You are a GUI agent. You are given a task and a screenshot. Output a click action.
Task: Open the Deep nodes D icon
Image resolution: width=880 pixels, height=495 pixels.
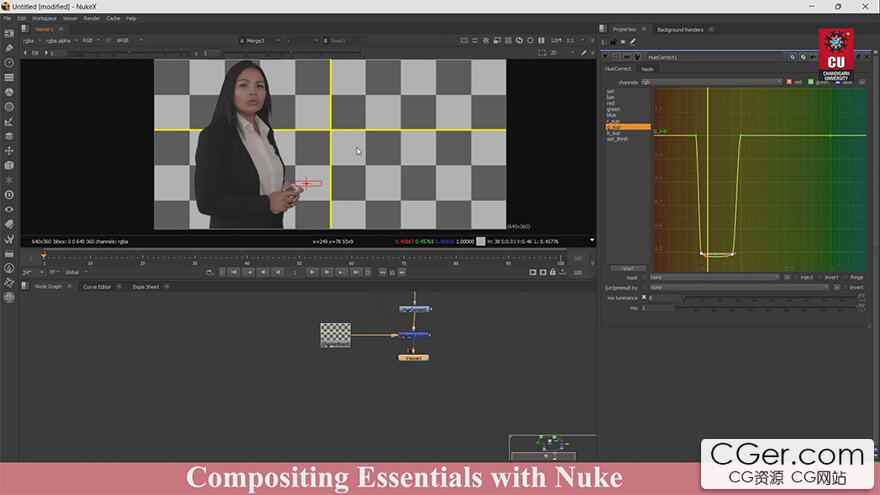pyautogui.click(x=9, y=195)
